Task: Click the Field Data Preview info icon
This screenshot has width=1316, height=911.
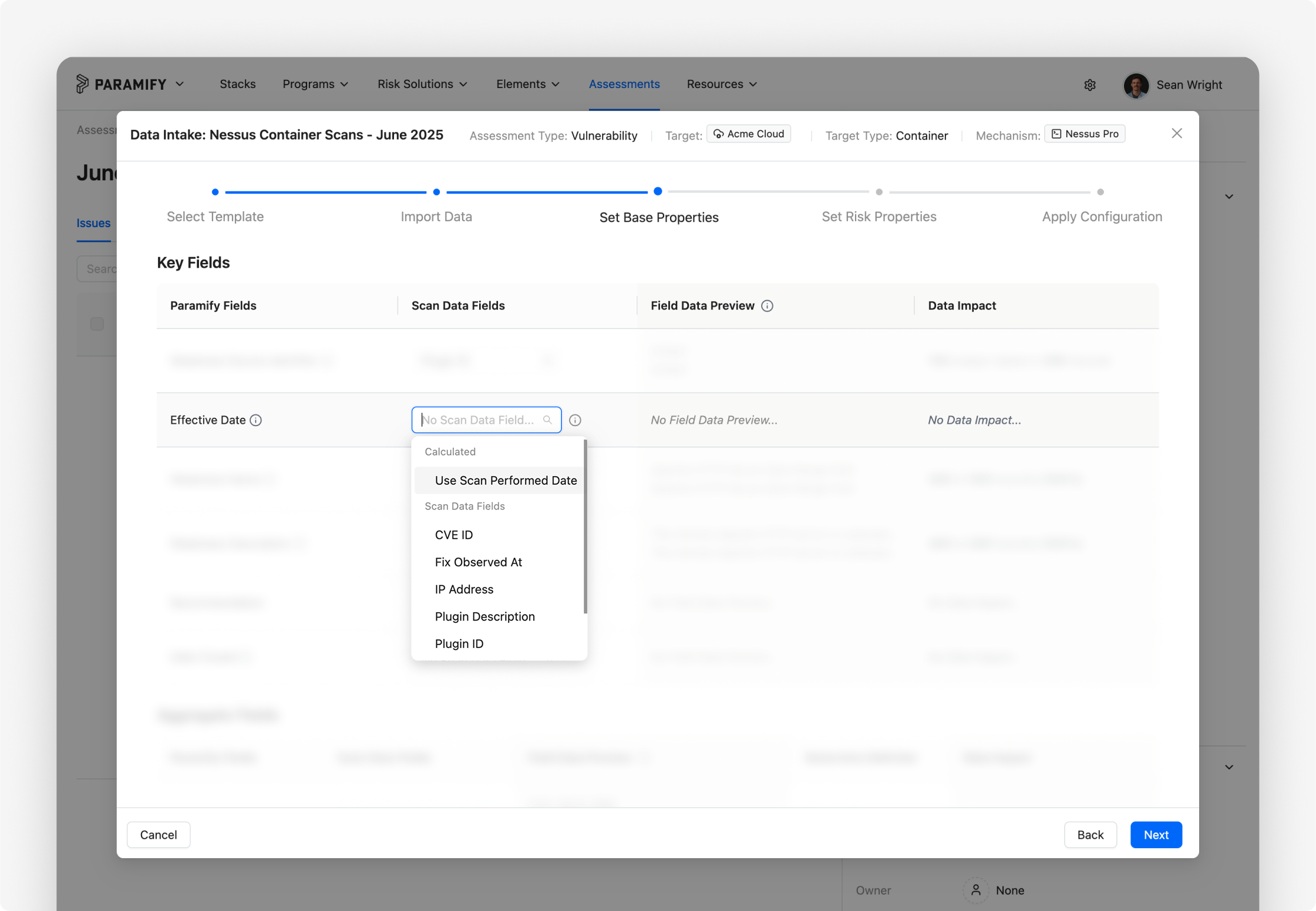Action: [x=767, y=306]
